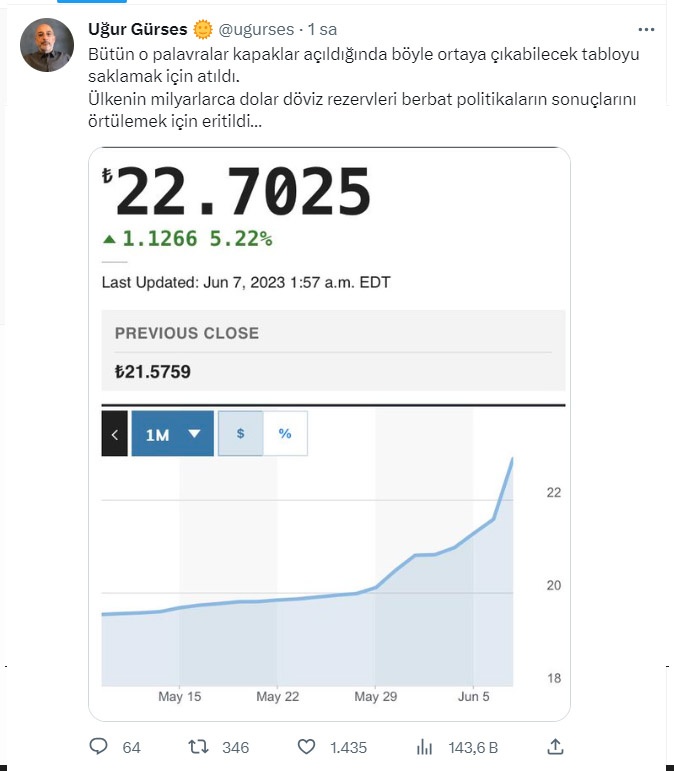Click the 346 retweet count

(235, 747)
